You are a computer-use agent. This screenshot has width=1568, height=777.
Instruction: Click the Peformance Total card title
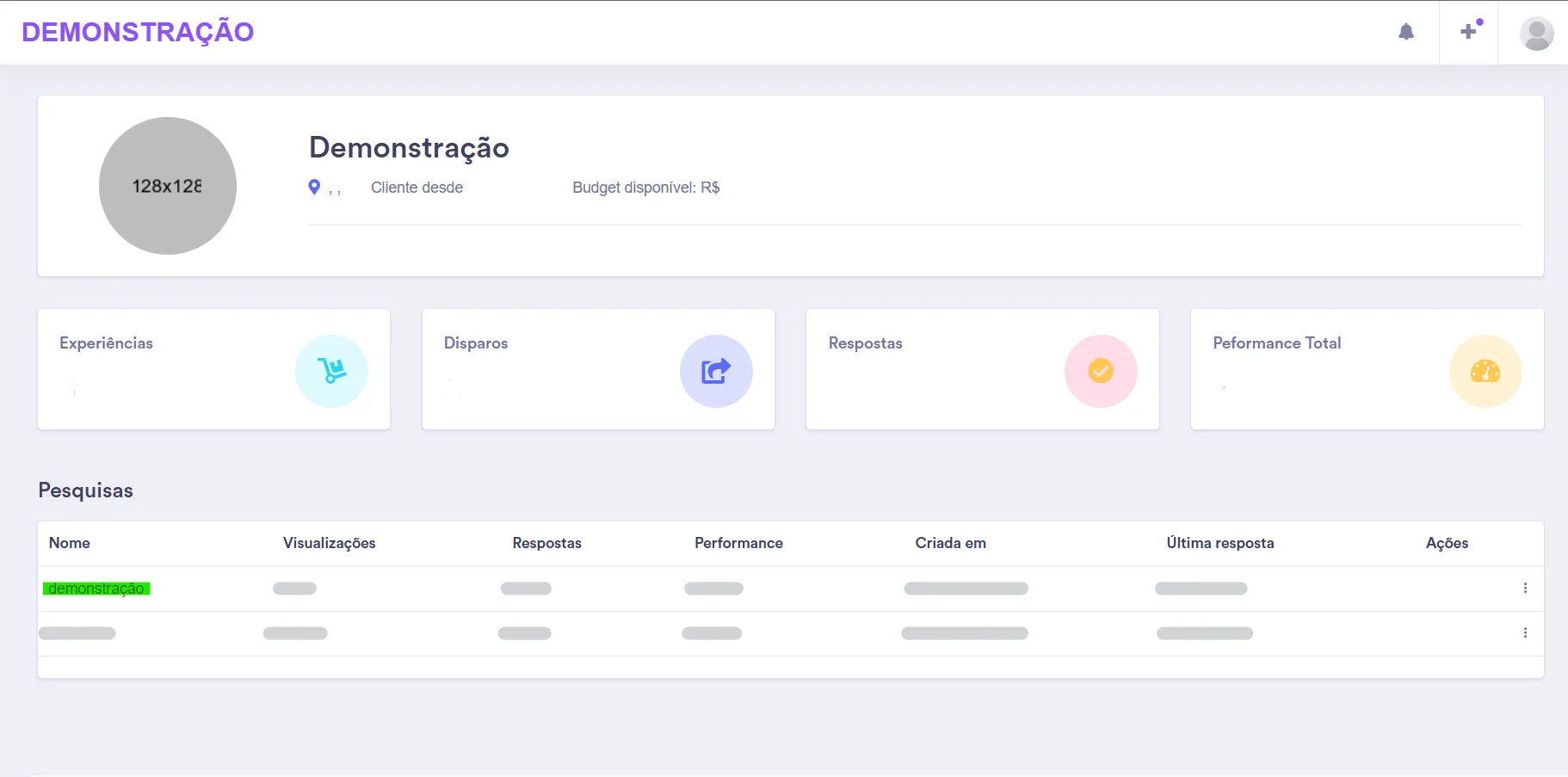[x=1277, y=343]
